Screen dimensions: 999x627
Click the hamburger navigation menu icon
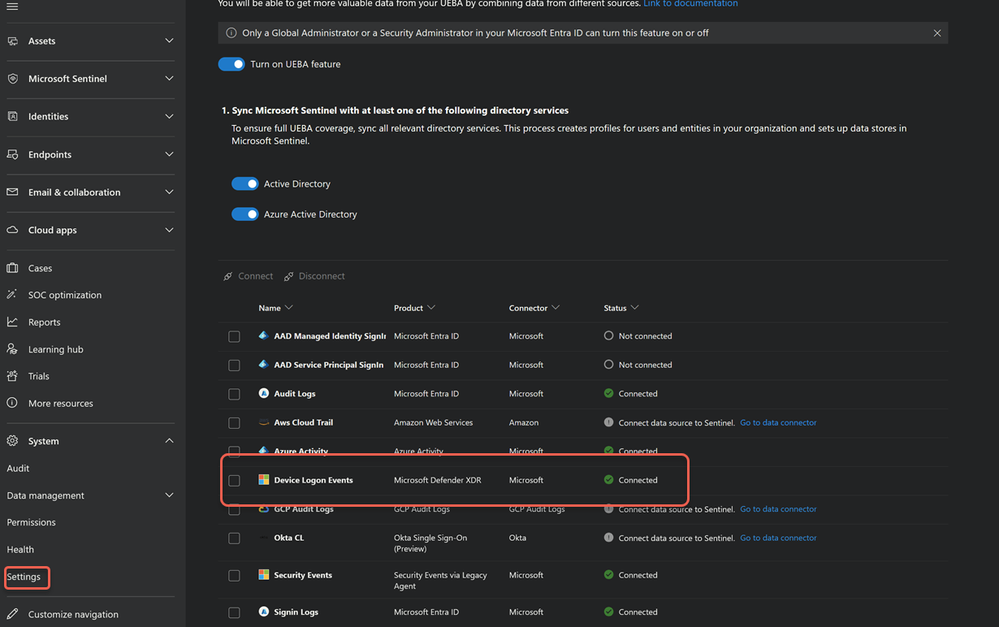13,6
